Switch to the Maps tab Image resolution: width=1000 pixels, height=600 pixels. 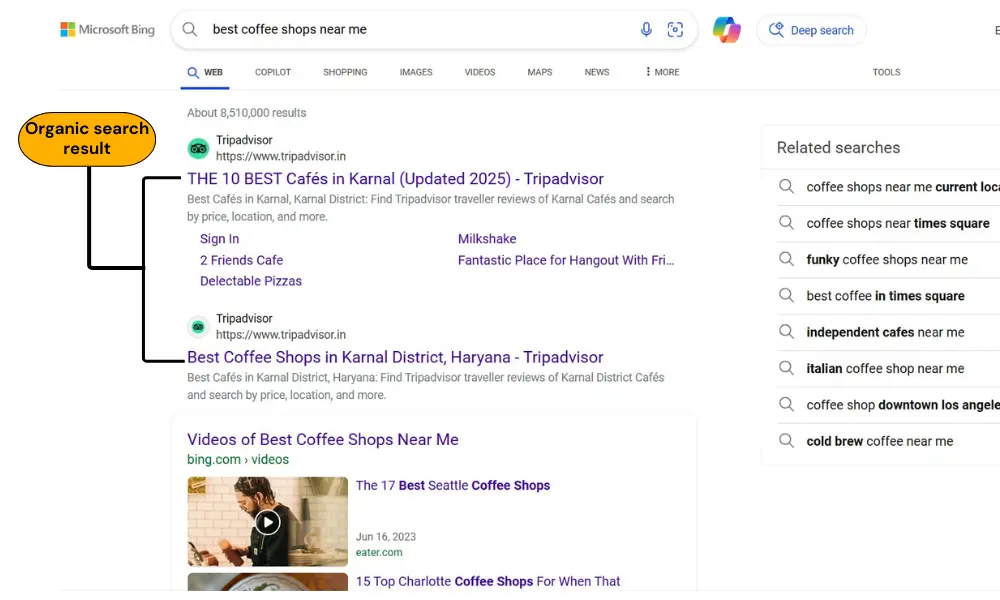(x=540, y=72)
